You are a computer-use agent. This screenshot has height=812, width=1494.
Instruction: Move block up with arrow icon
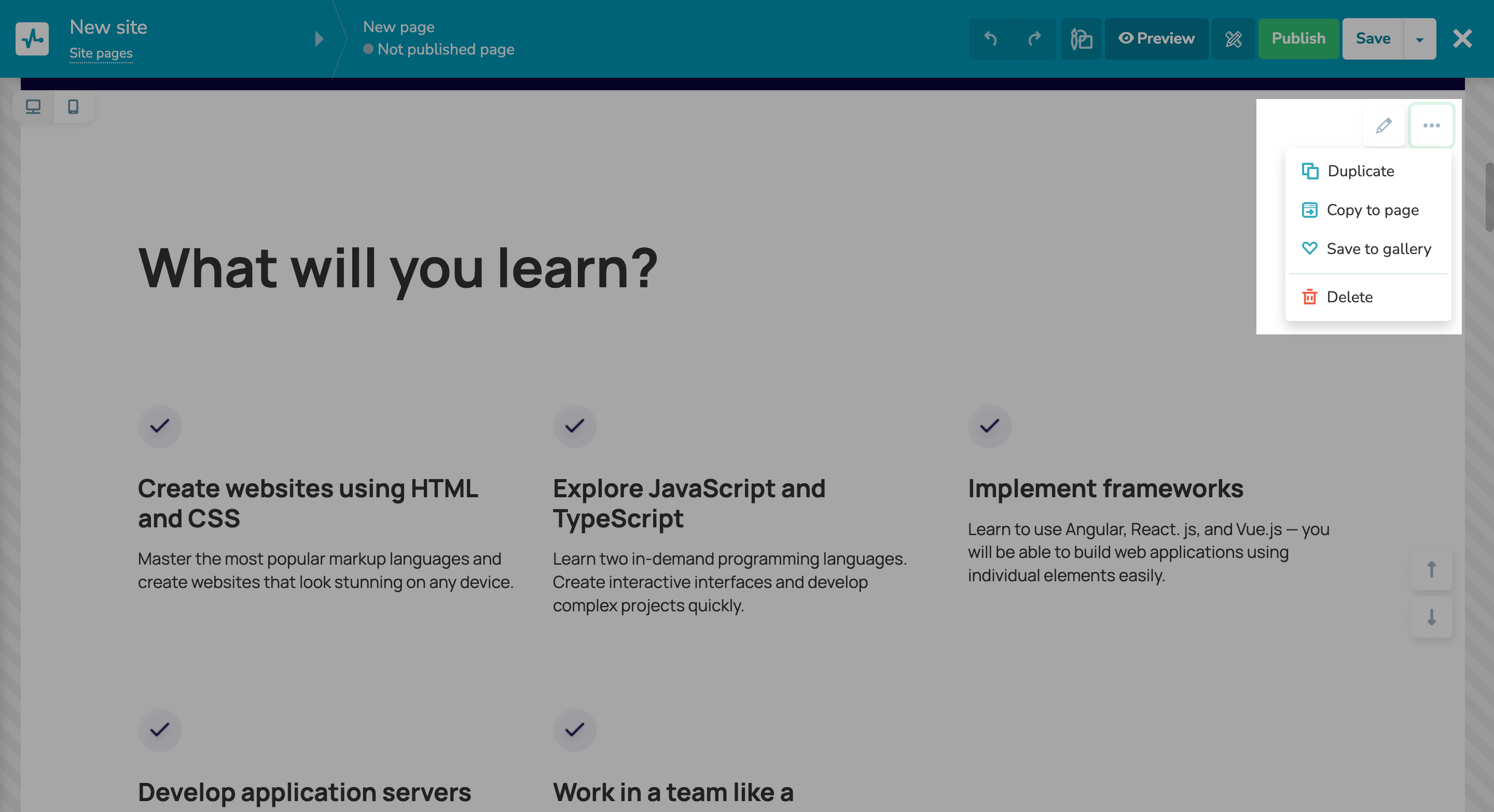click(x=1431, y=569)
